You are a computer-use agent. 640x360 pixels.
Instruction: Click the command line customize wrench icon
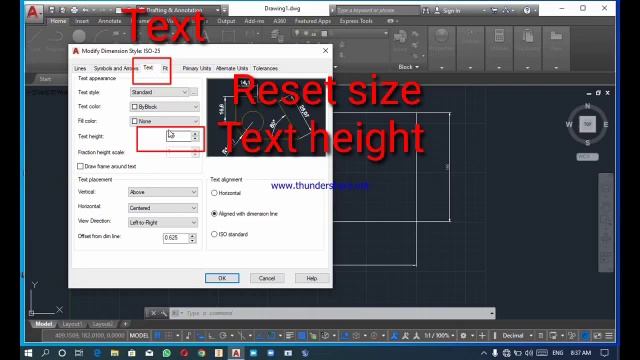click(x=163, y=313)
